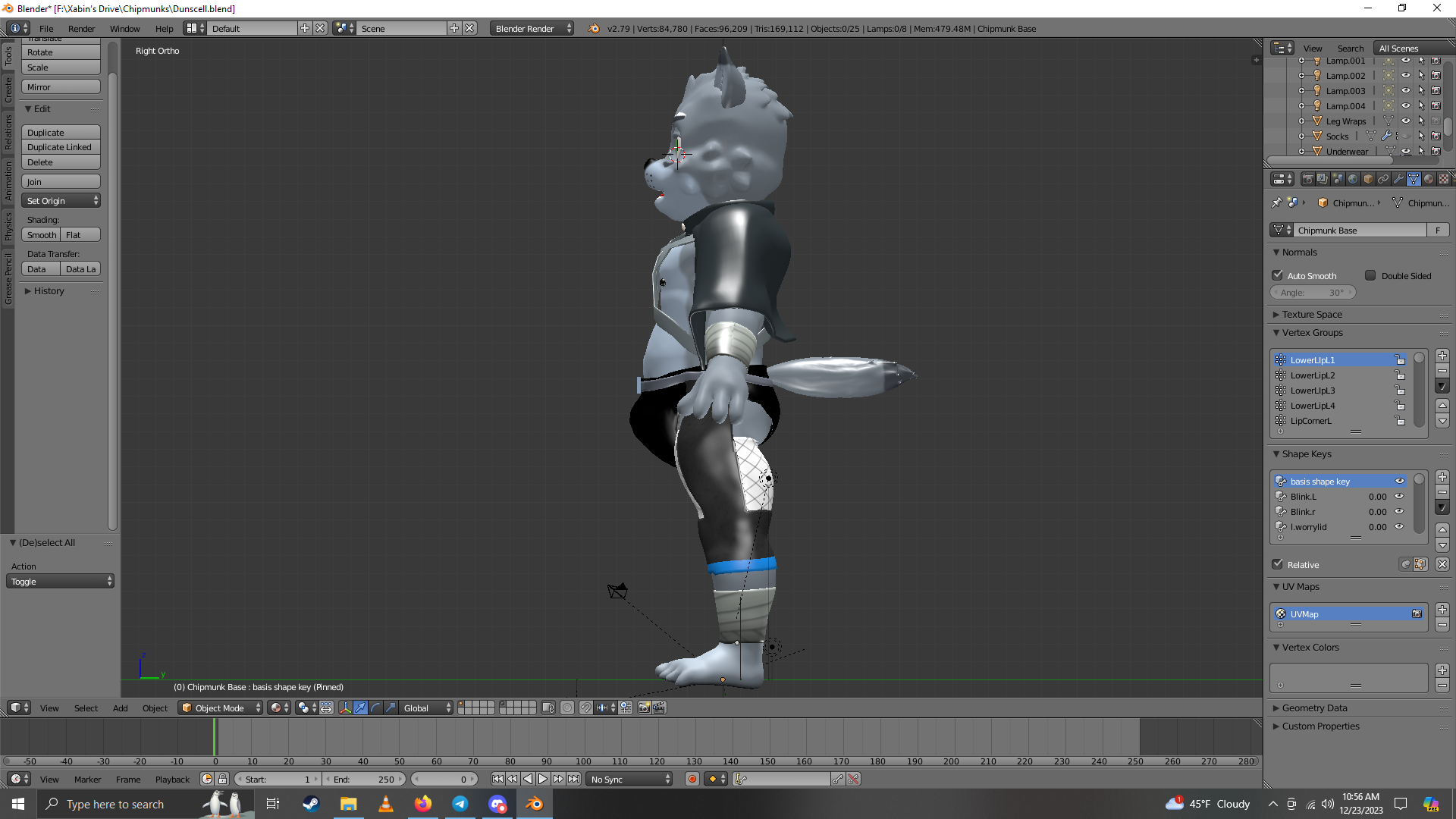Image resolution: width=1456 pixels, height=819 pixels.
Task: Open the World properties tab (globe)
Action: coord(1353,179)
